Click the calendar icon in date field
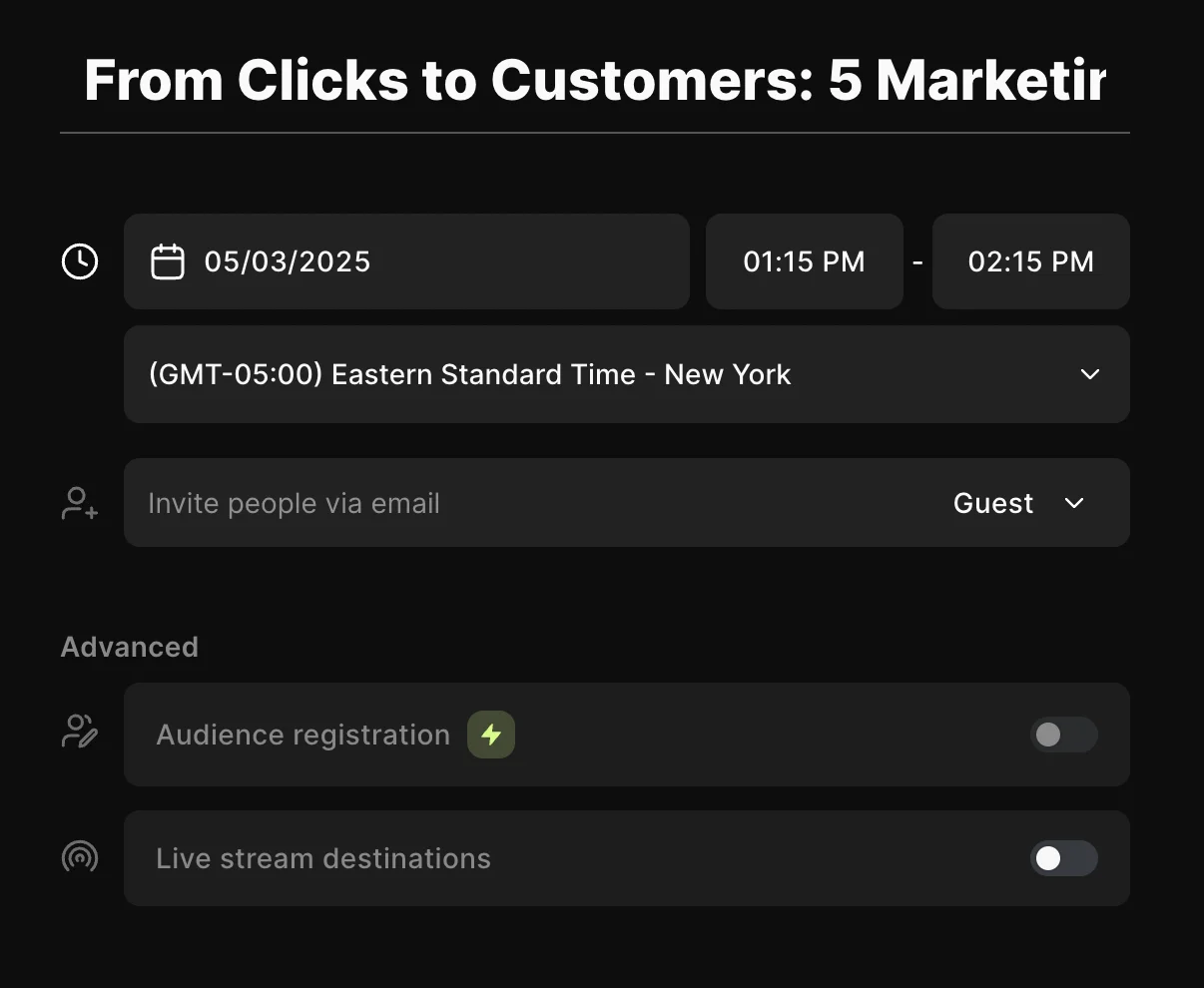 [168, 261]
